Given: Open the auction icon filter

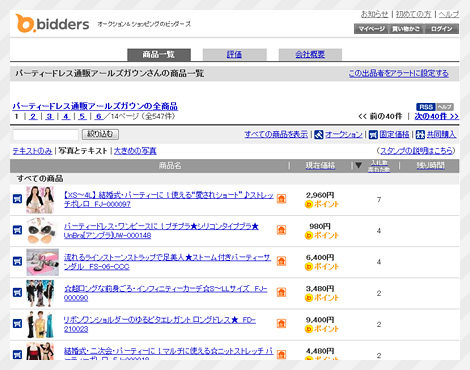Looking at the screenshot, I should click(x=319, y=134).
